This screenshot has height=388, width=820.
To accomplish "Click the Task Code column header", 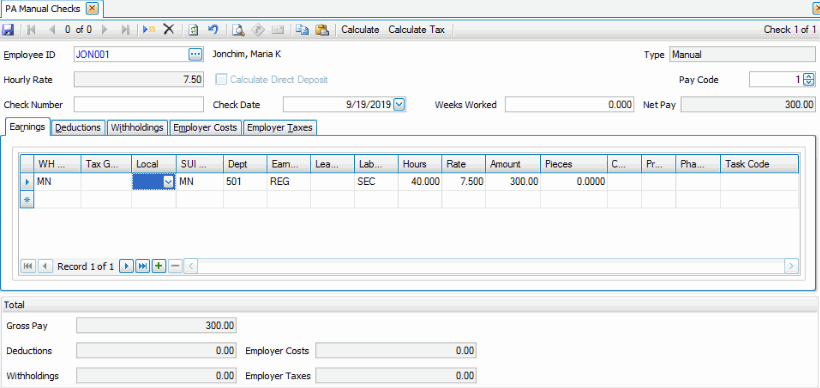I will click(759, 164).
